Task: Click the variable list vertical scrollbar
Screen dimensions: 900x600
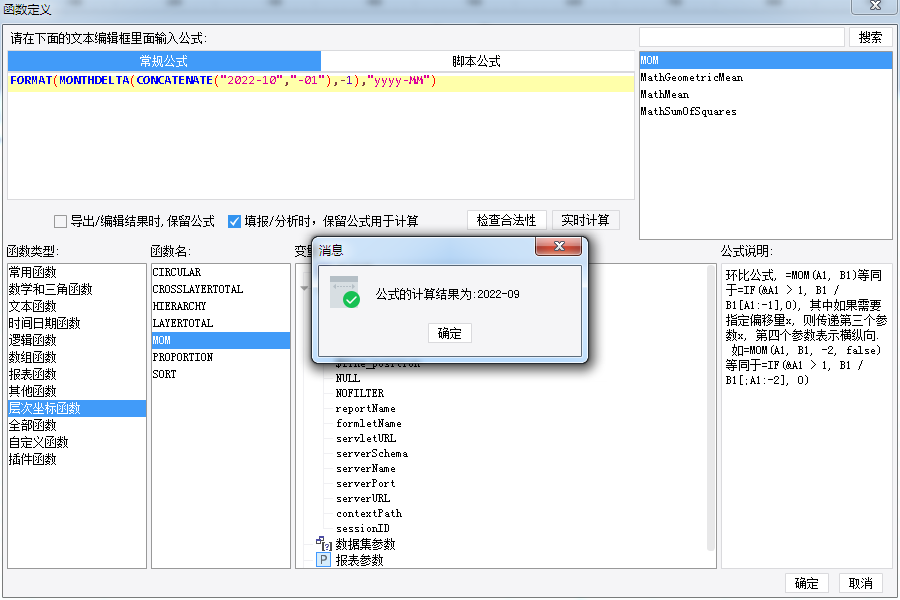Action: 711,408
